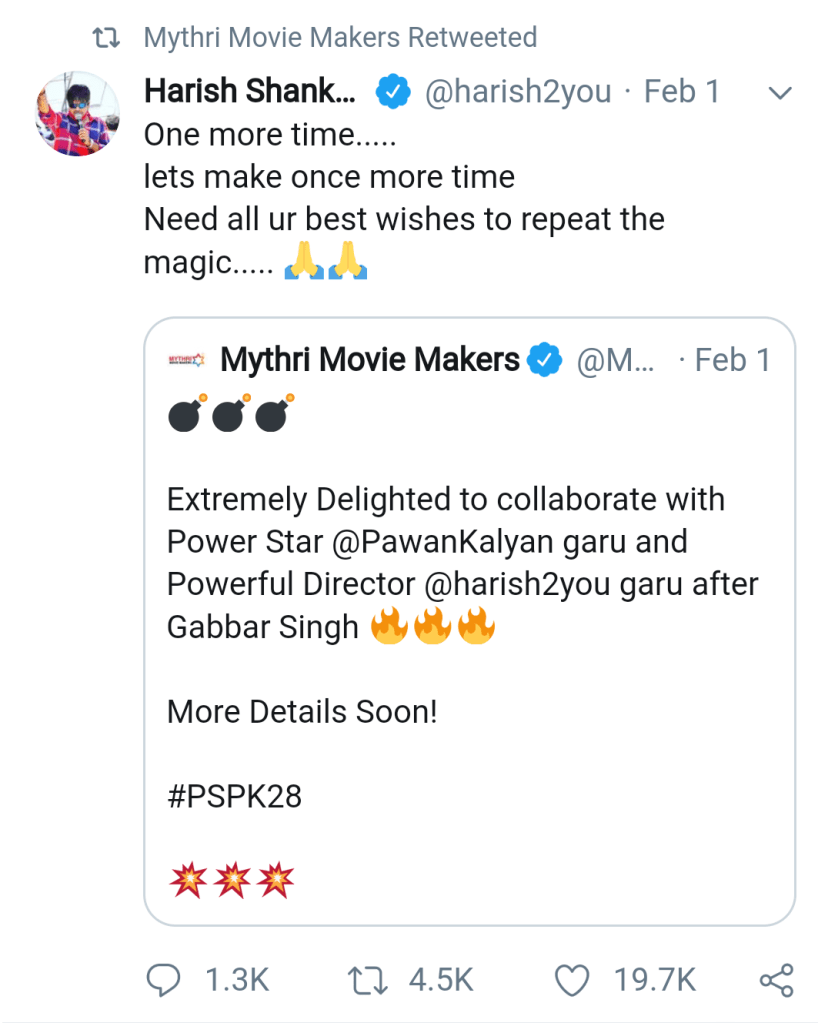This screenshot has height=1023, width=818.
Task: Click the Feb 1 timestamp of Harish's tweet
Action: click(x=682, y=92)
